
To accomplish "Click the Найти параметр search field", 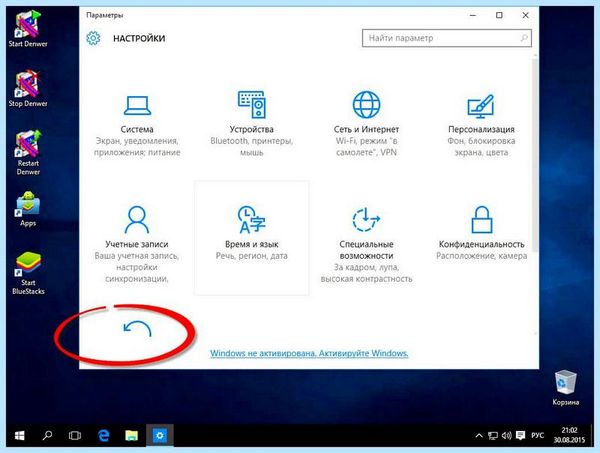I will coord(447,38).
